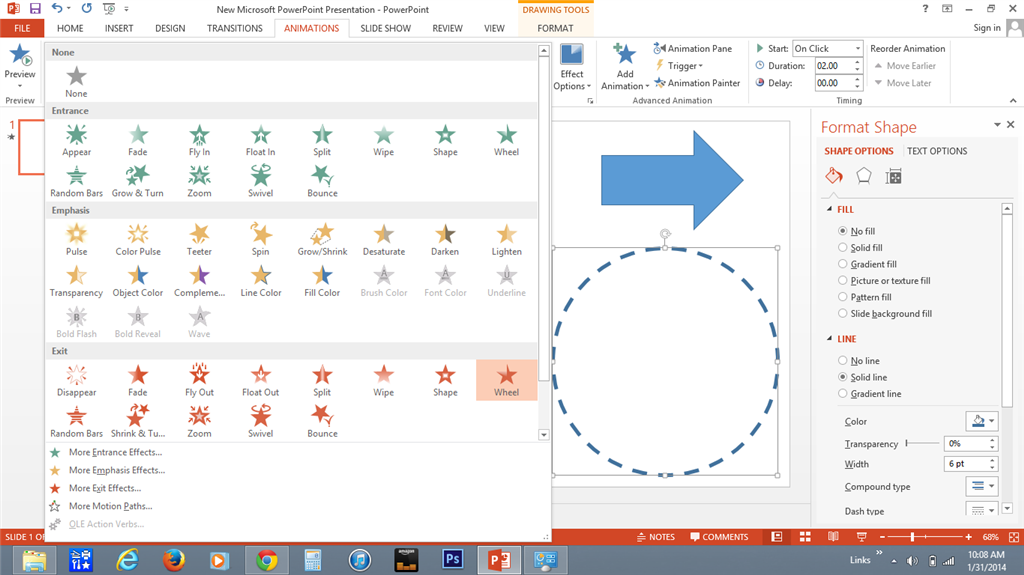This screenshot has height=575, width=1024.
Task: Open the Compound type dropdown
Action: pyautogui.click(x=982, y=486)
